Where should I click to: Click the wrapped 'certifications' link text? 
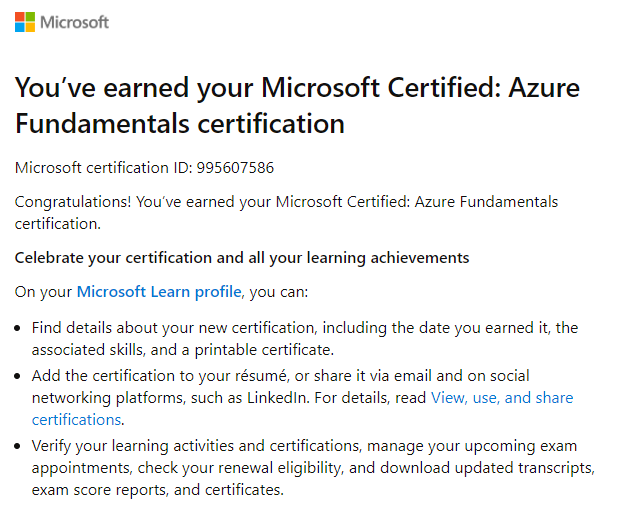[x=77, y=420]
